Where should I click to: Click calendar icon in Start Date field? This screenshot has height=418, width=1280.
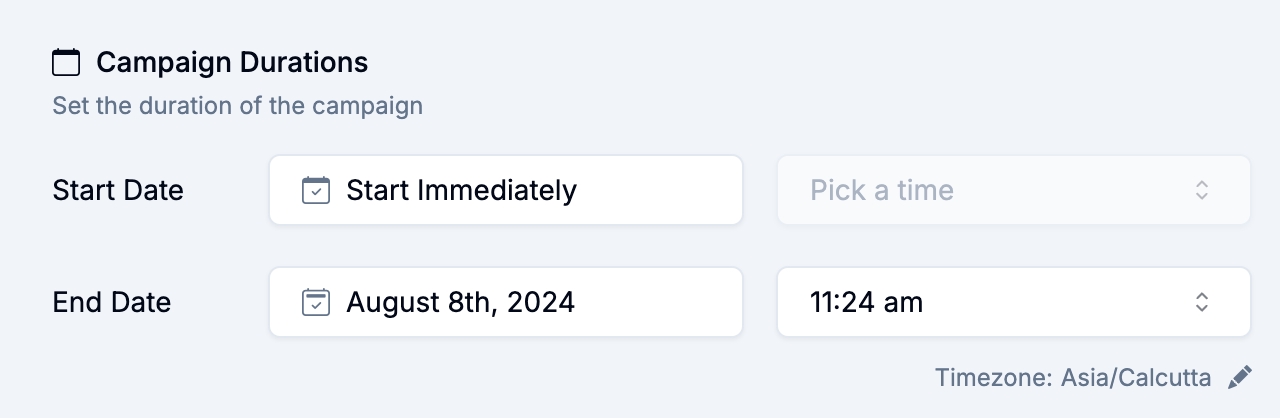(316, 190)
